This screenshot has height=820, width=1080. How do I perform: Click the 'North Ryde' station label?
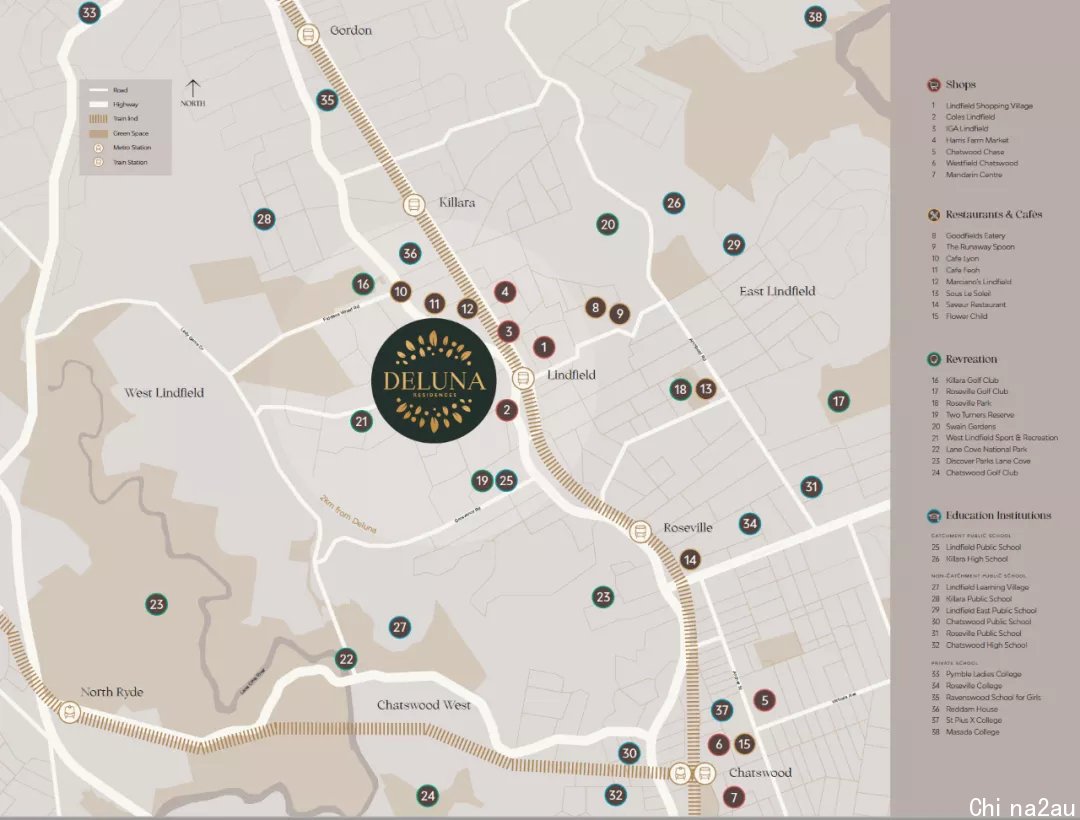(x=112, y=692)
